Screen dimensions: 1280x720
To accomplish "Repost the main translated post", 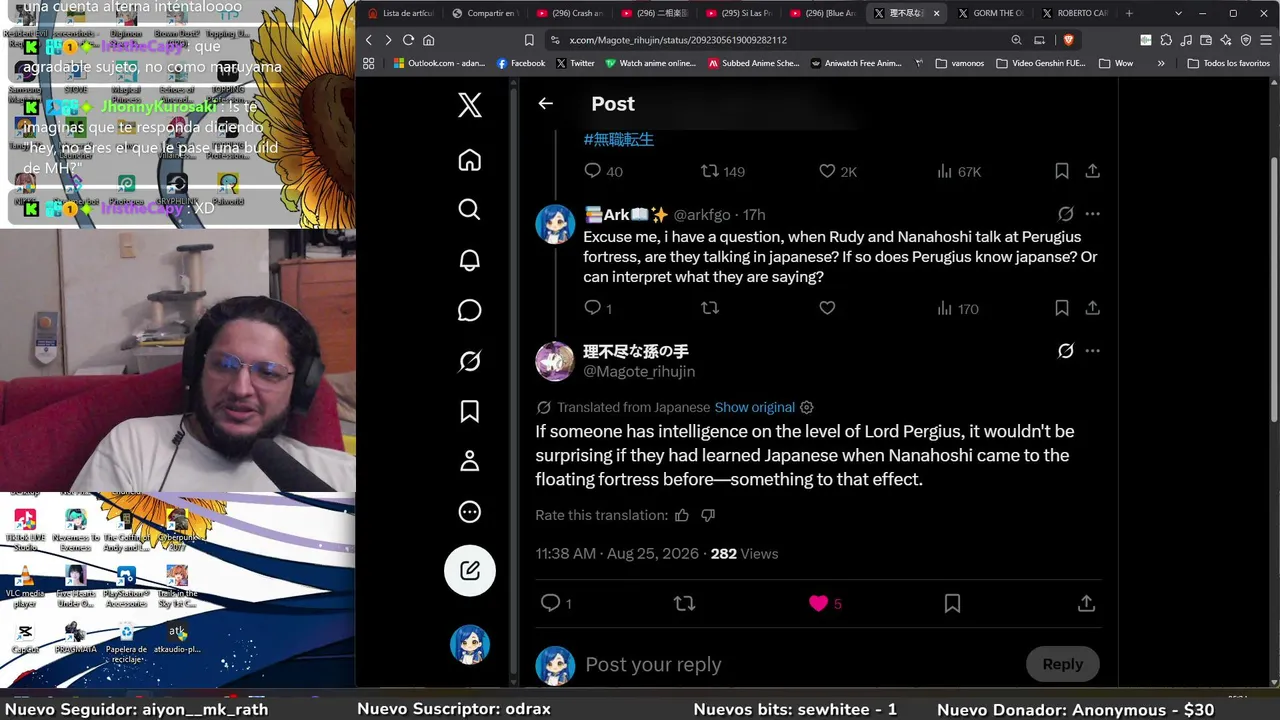I will pyautogui.click(x=684, y=603).
